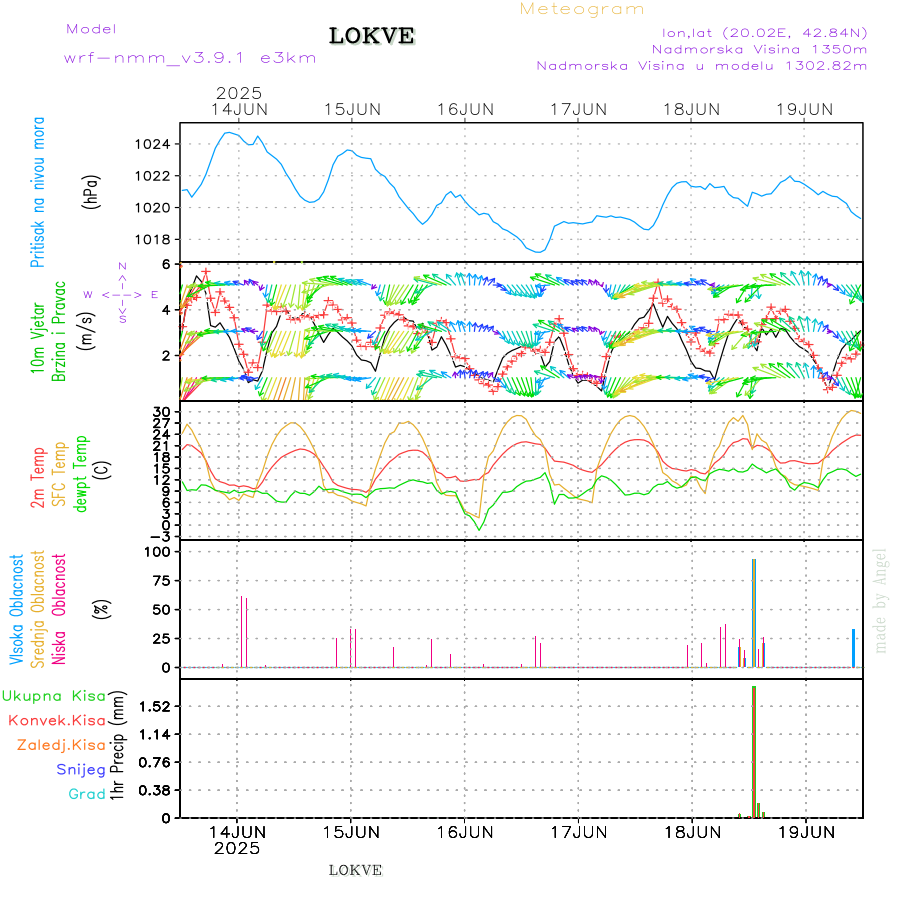The height and width of the screenshot is (900, 900).
Task: Click the Meteogram heading text
Action: pos(582,9)
